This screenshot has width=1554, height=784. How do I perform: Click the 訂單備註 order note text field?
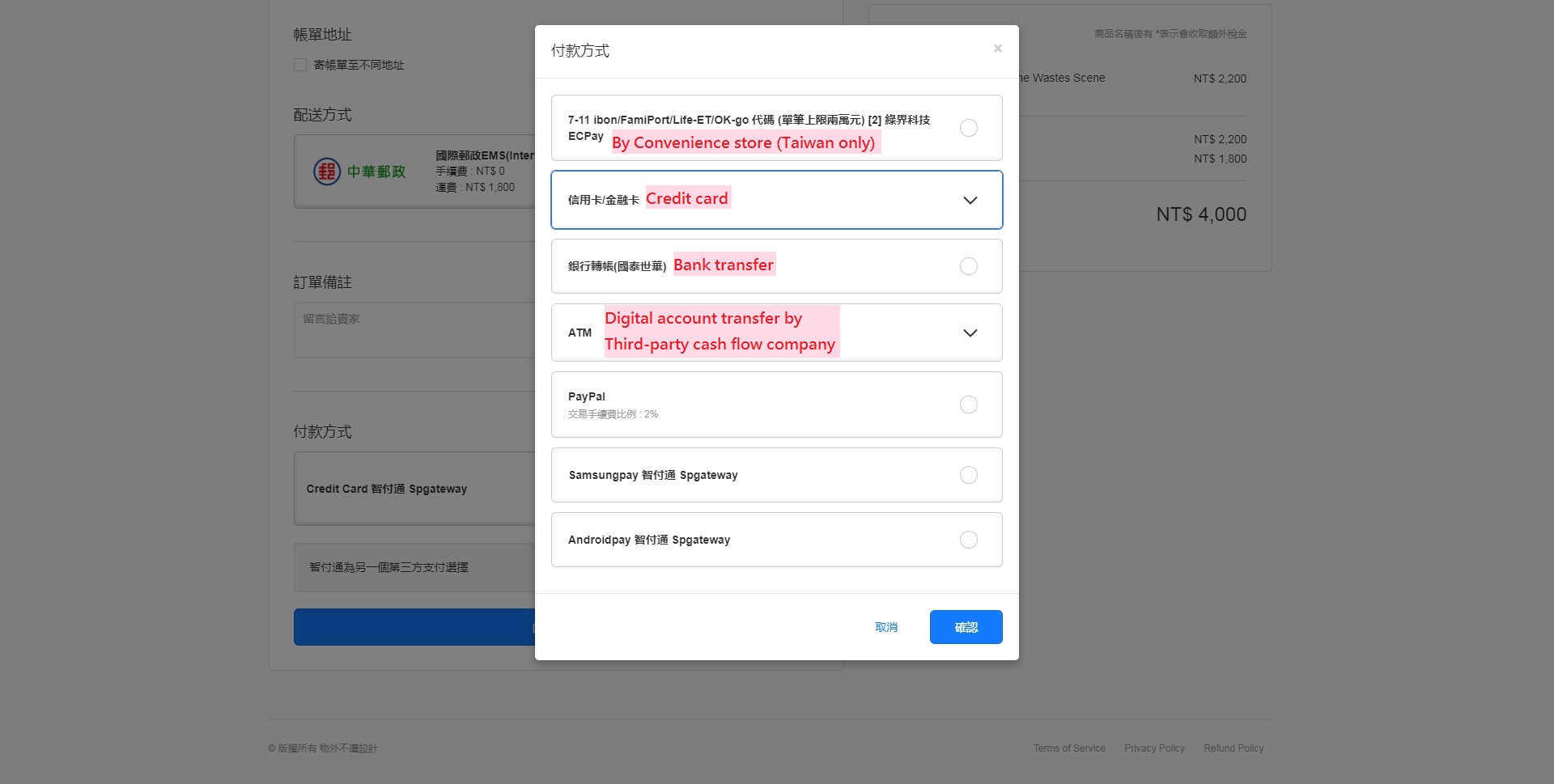point(414,329)
